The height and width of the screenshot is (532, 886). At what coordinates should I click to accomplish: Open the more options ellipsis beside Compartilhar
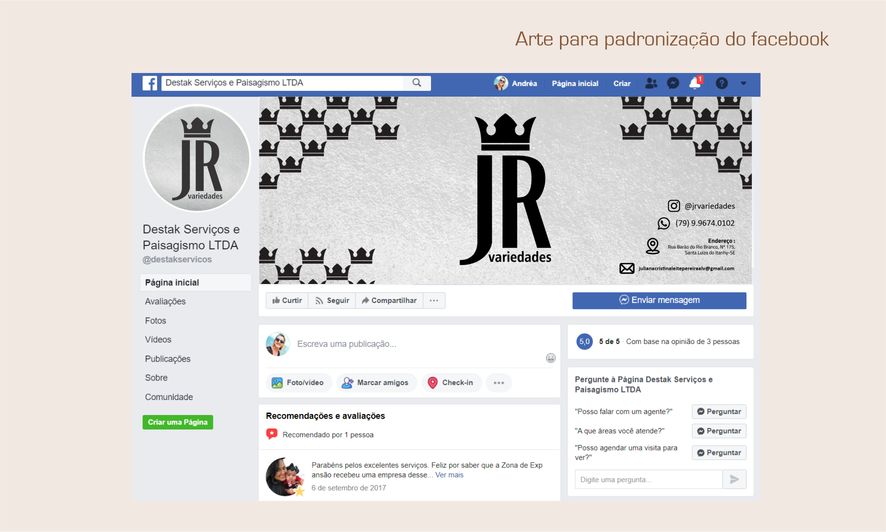(434, 300)
